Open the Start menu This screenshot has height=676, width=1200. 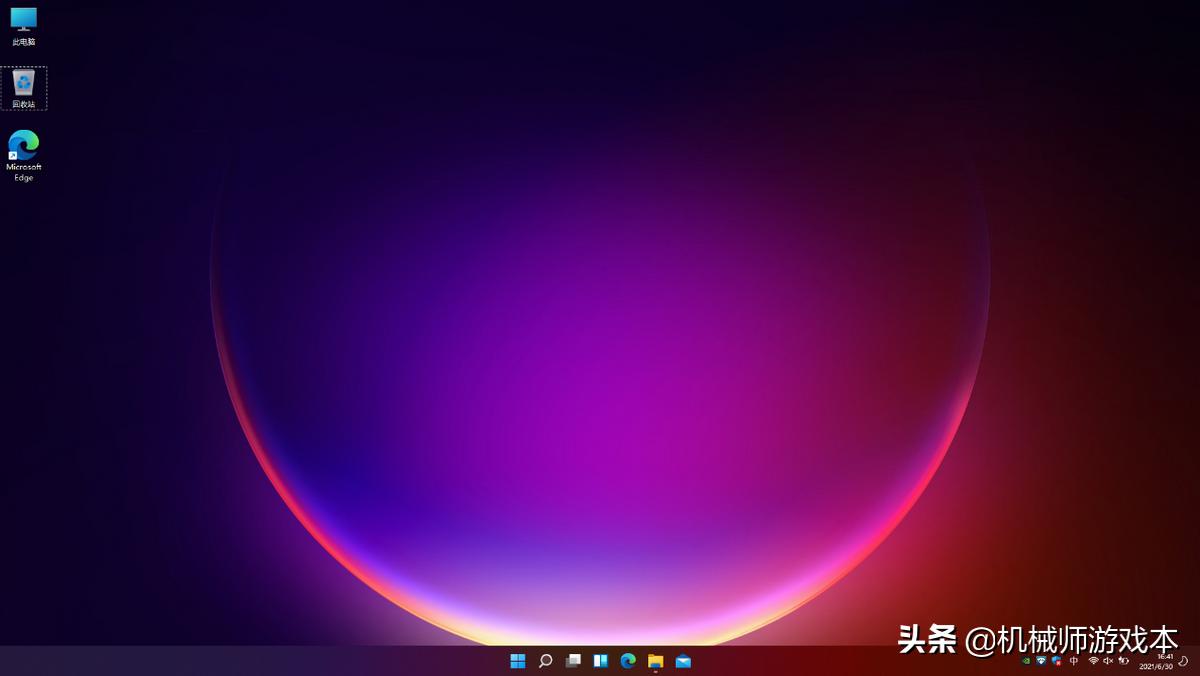517,662
